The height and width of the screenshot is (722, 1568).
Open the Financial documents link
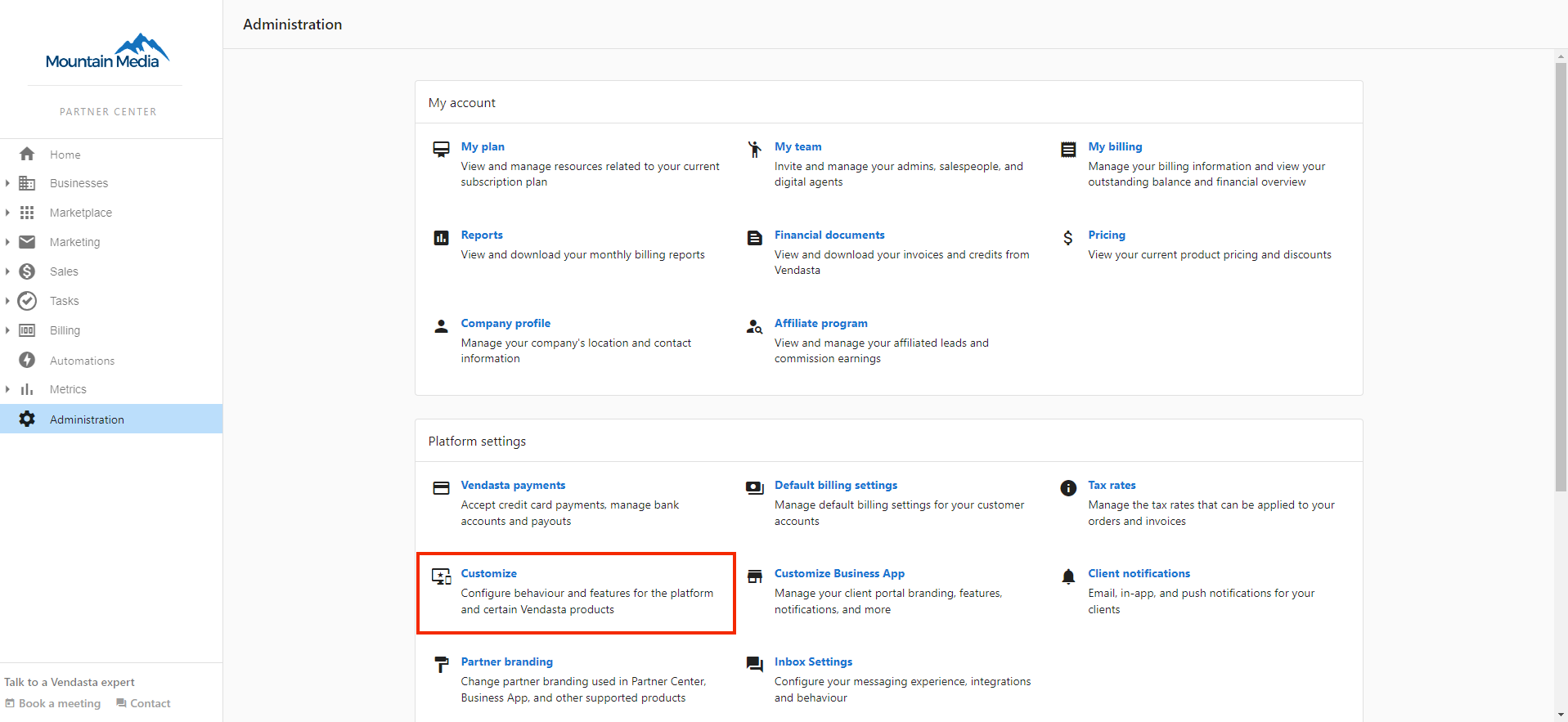point(829,235)
